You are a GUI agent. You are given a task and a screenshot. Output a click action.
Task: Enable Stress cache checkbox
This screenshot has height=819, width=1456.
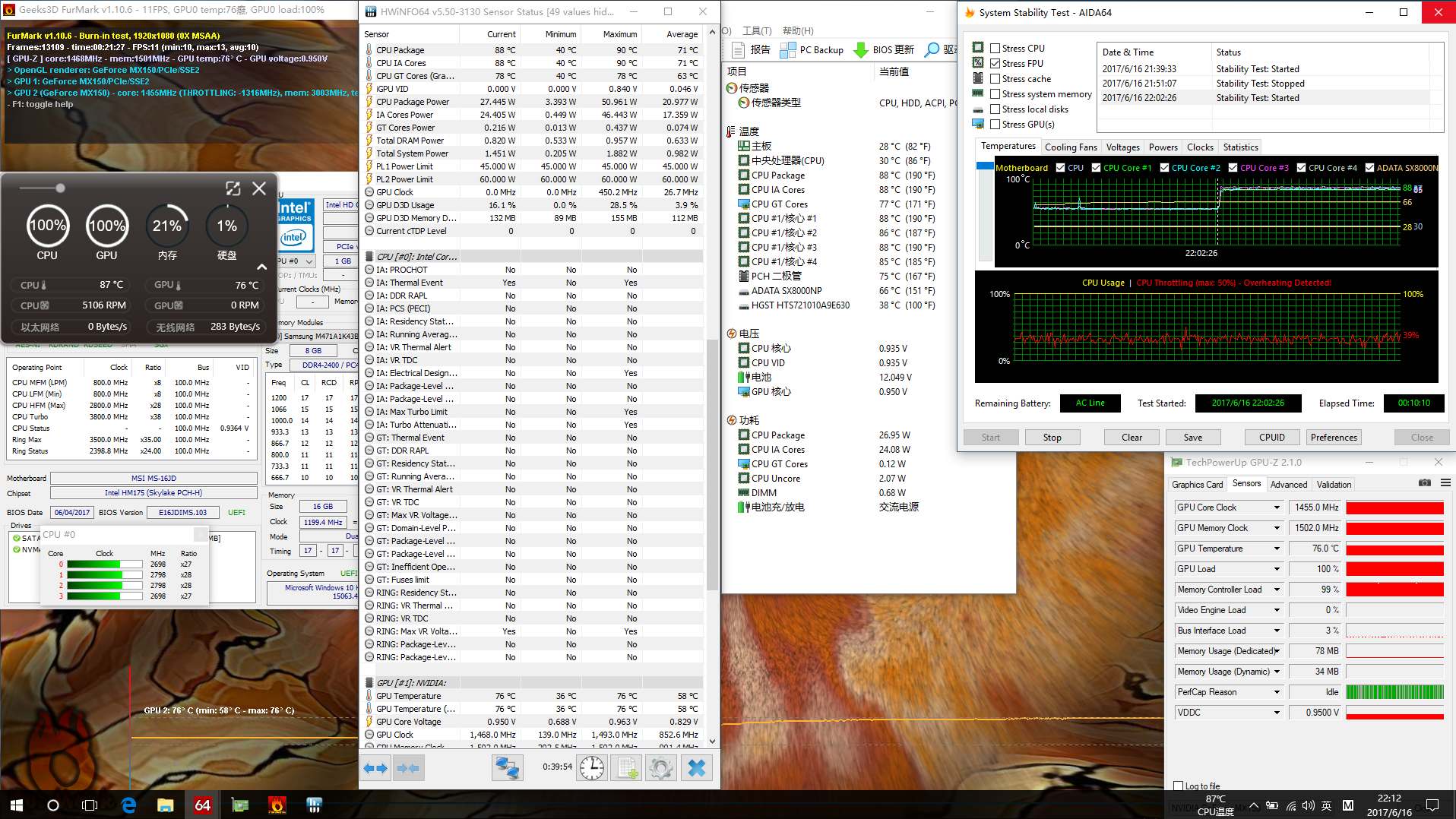tap(995, 78)
